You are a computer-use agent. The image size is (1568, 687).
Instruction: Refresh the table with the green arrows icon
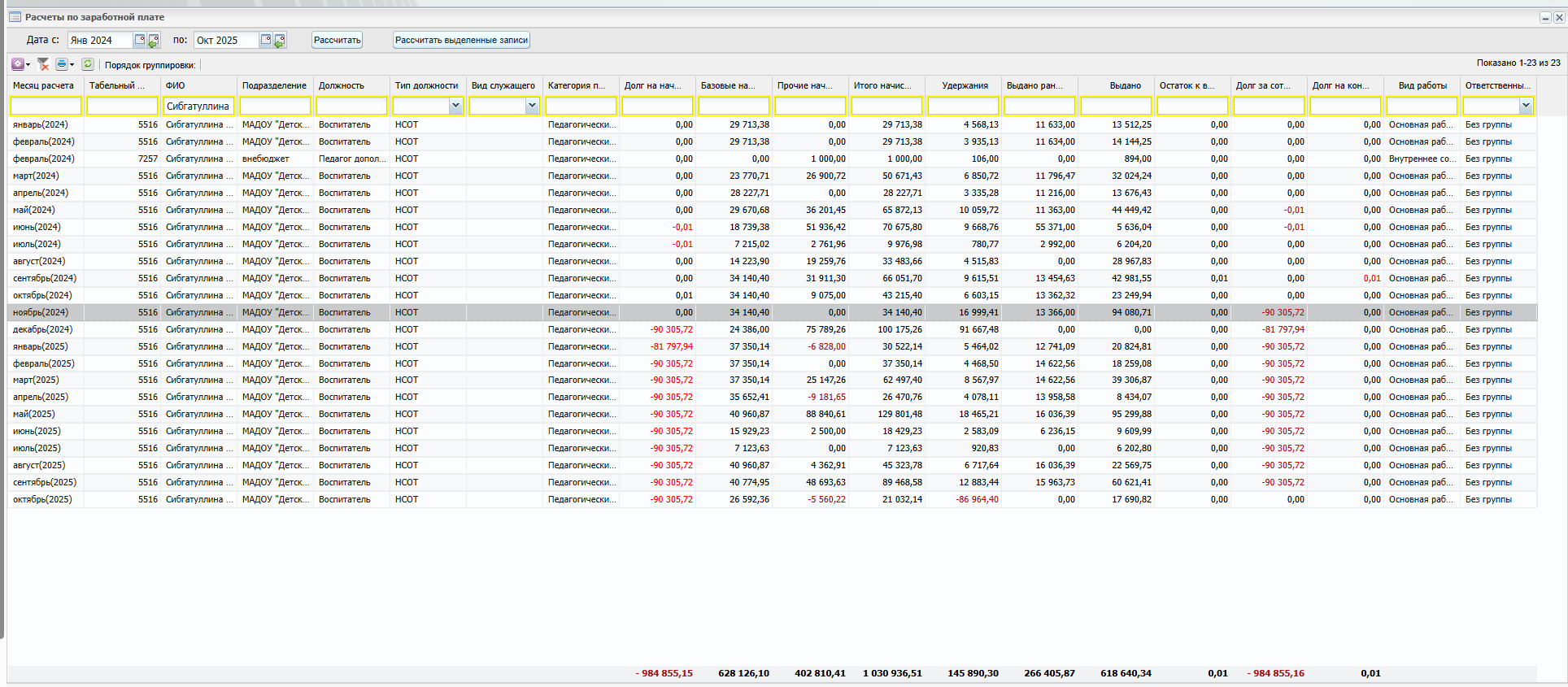point(88,64)
